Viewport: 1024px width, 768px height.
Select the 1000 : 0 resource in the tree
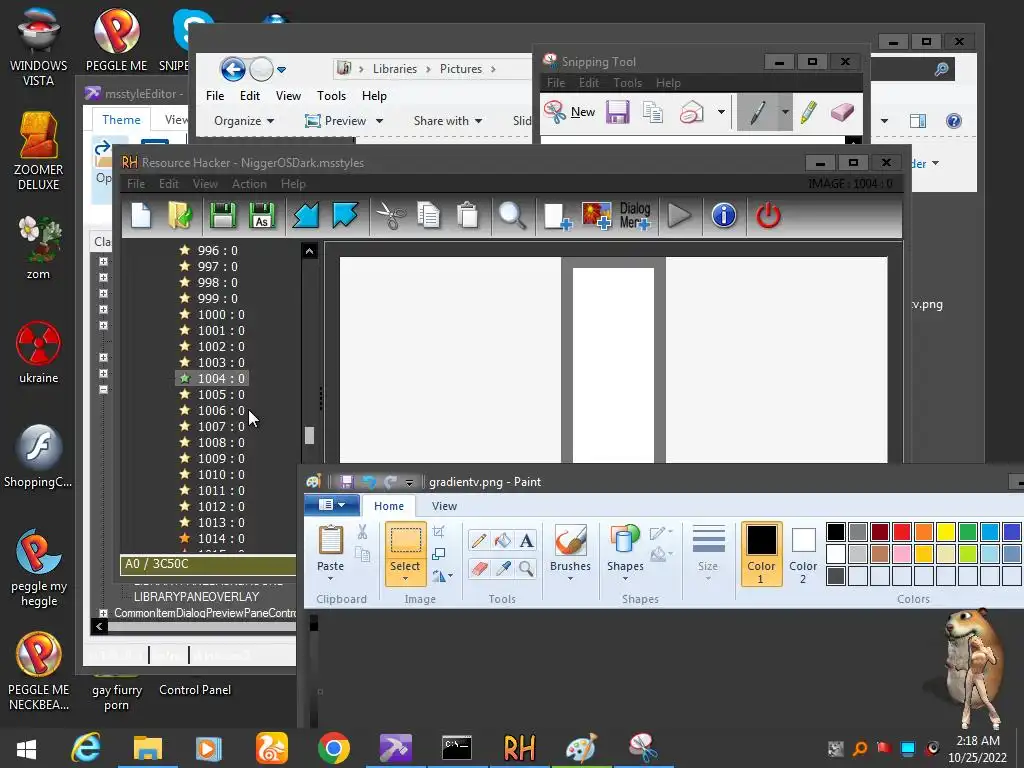click(221, 315)
